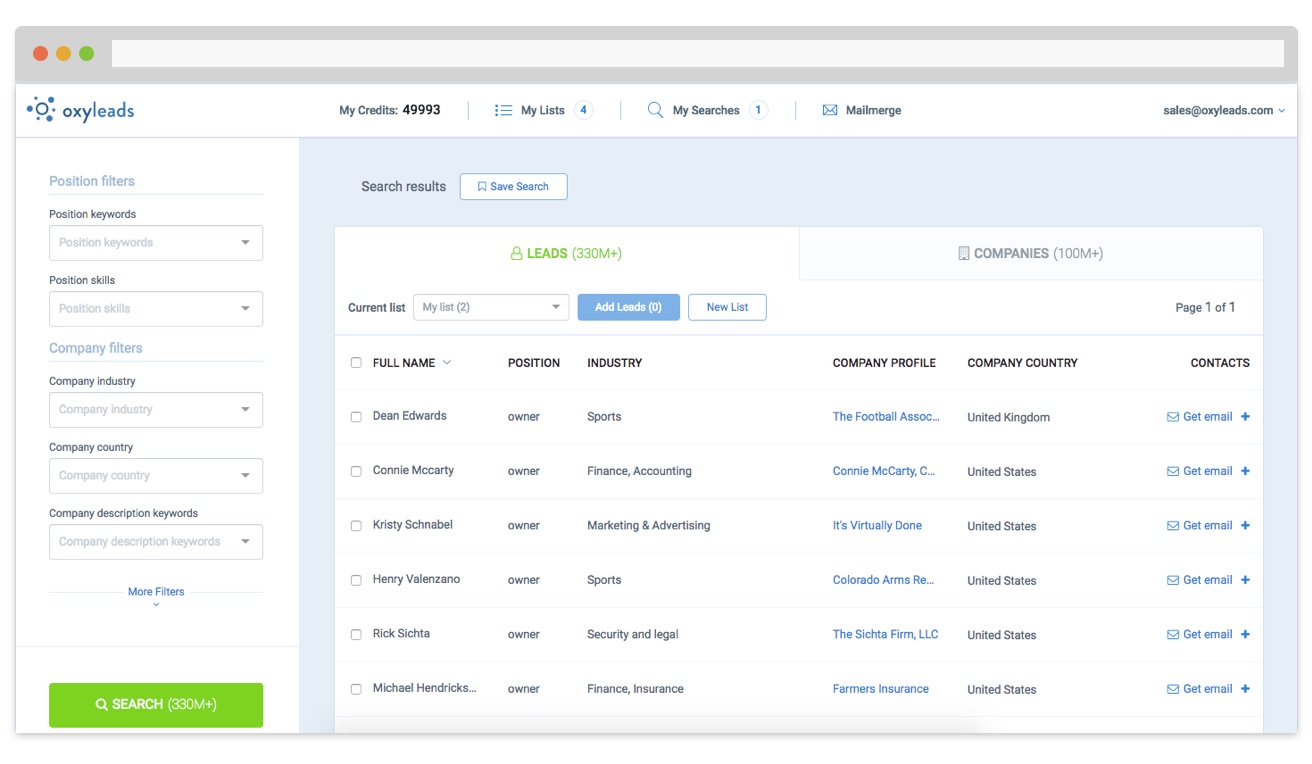1312x764 pixels.
Task: Select the Henry Valenzano checkbox
Action: [x=356, y=580]
